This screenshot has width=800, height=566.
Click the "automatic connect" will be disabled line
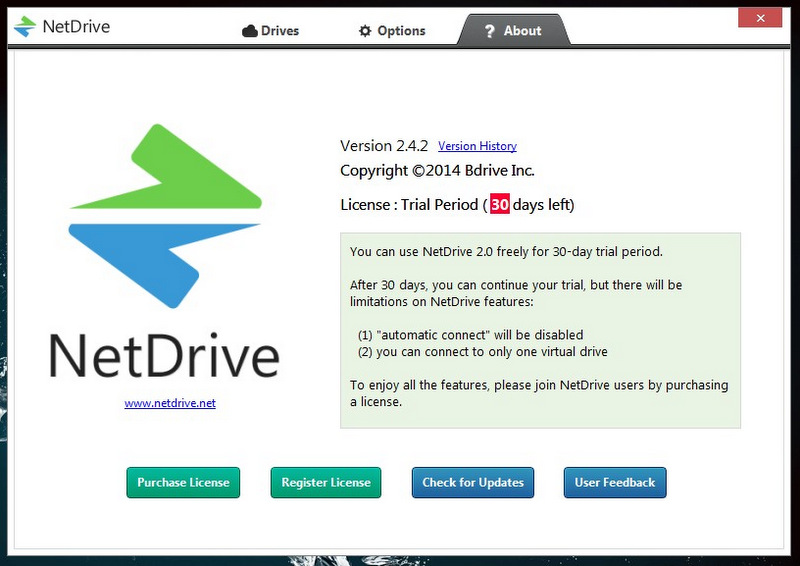coord(470,335)
